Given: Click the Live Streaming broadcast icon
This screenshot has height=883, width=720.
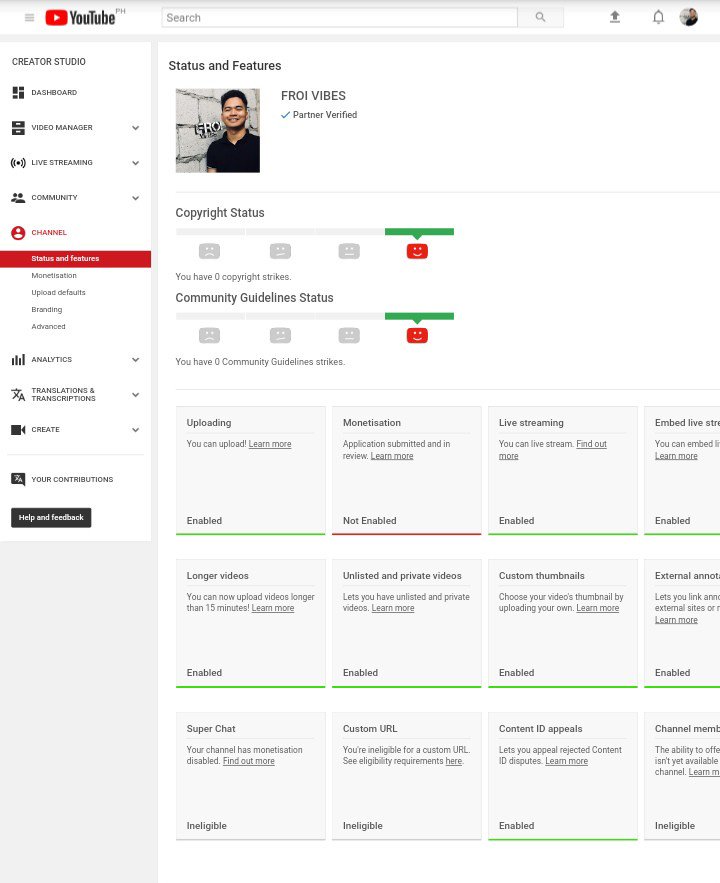Looking at the screenshot, I should 18,163.
